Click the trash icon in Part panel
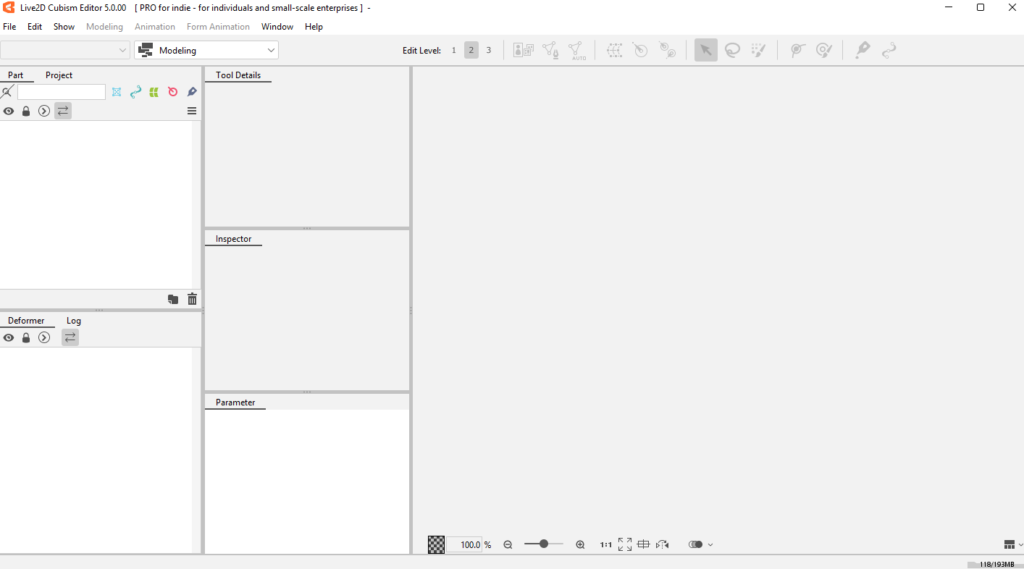The width and height of the screenshot is (1024, 569). pos(192,299)
